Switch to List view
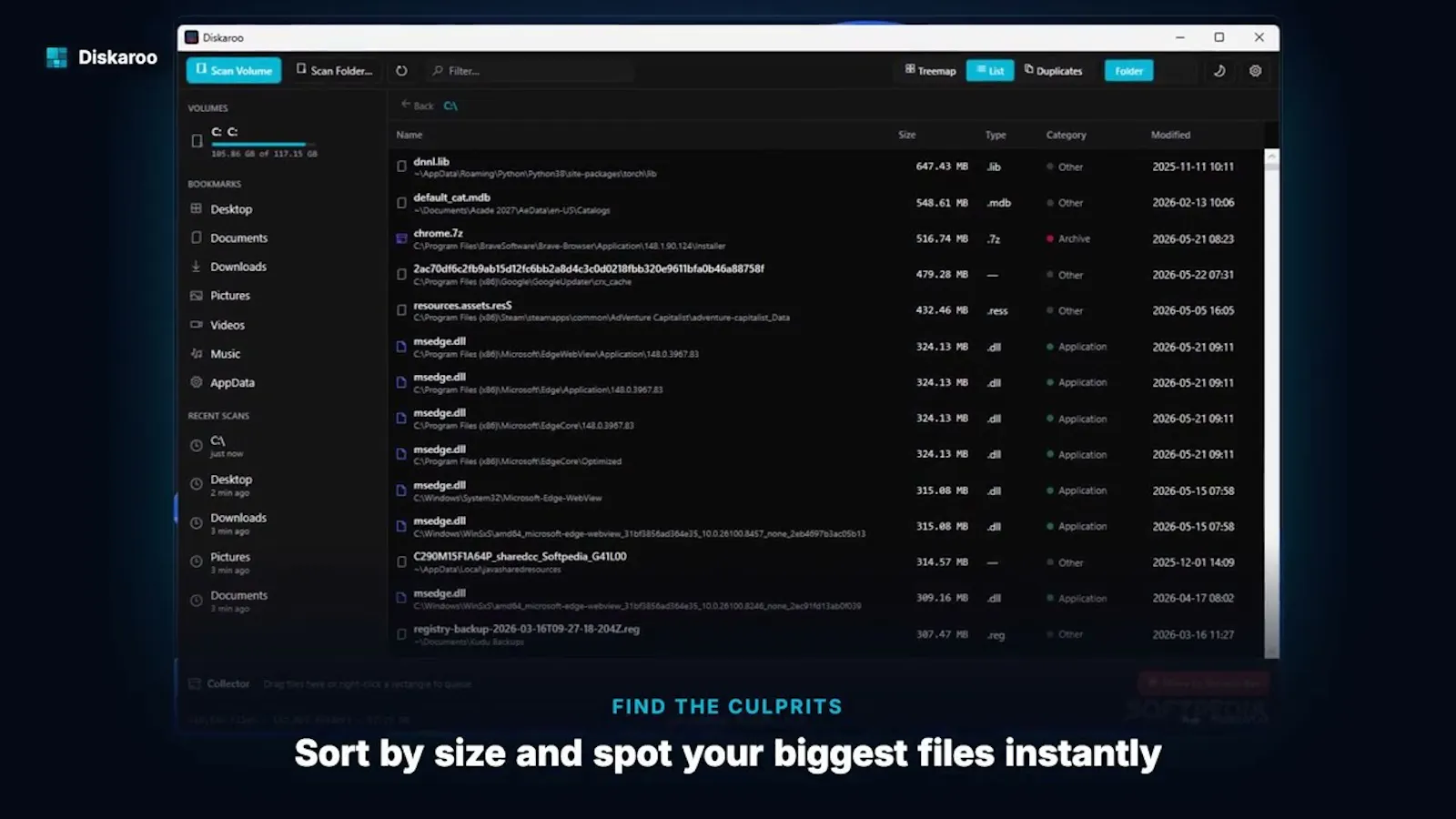 click(x=990, y=70)
